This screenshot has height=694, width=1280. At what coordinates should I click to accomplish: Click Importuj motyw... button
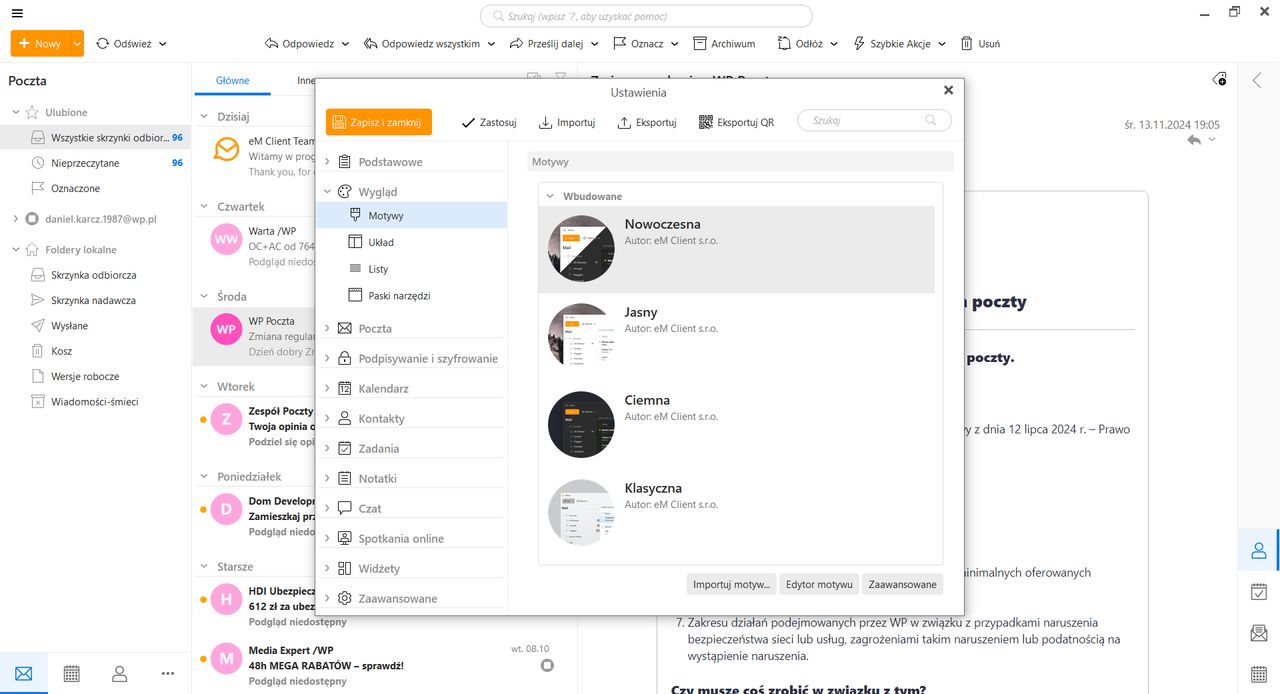tap(732, 584)
